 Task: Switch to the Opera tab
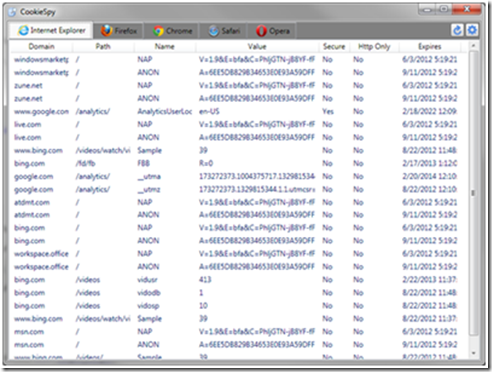[272, 31]
